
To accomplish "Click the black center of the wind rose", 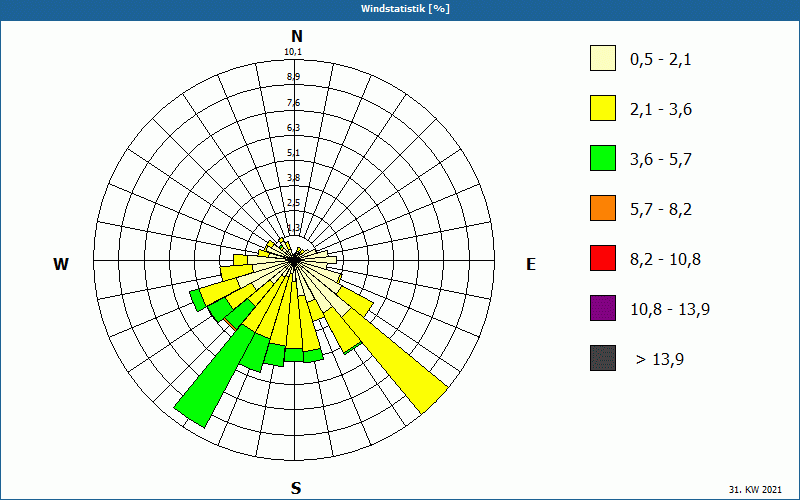I will [x=294, y=261].
